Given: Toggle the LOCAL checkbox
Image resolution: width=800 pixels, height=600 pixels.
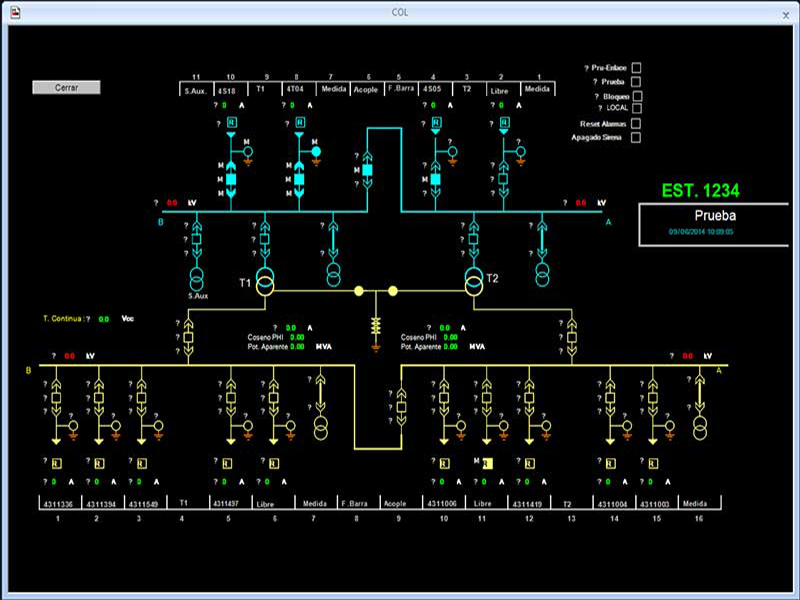Looking at the screenshot, I should point(637,108).
